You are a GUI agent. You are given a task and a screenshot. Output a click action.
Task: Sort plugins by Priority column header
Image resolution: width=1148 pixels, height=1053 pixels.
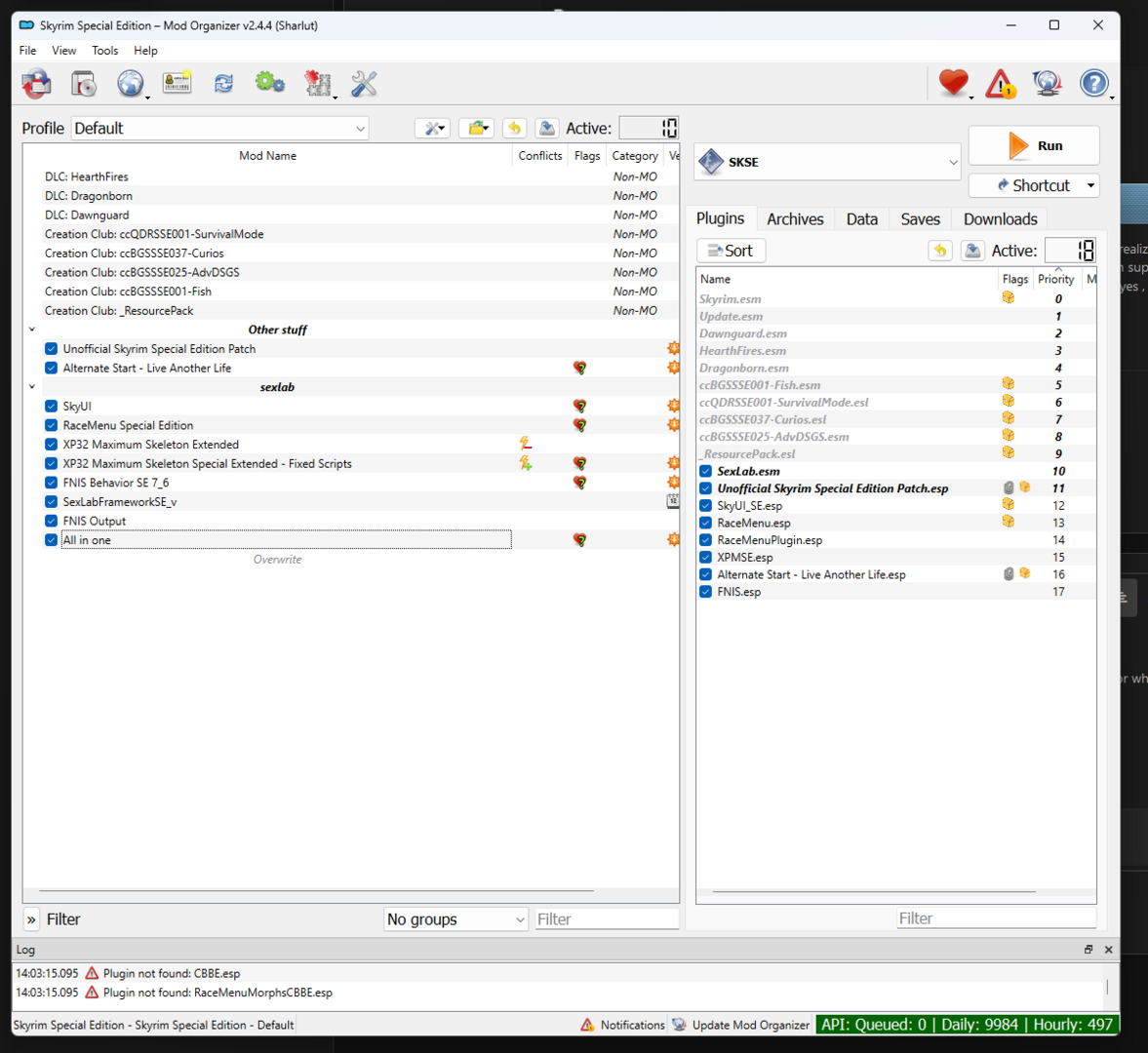tap(1055, 279)
